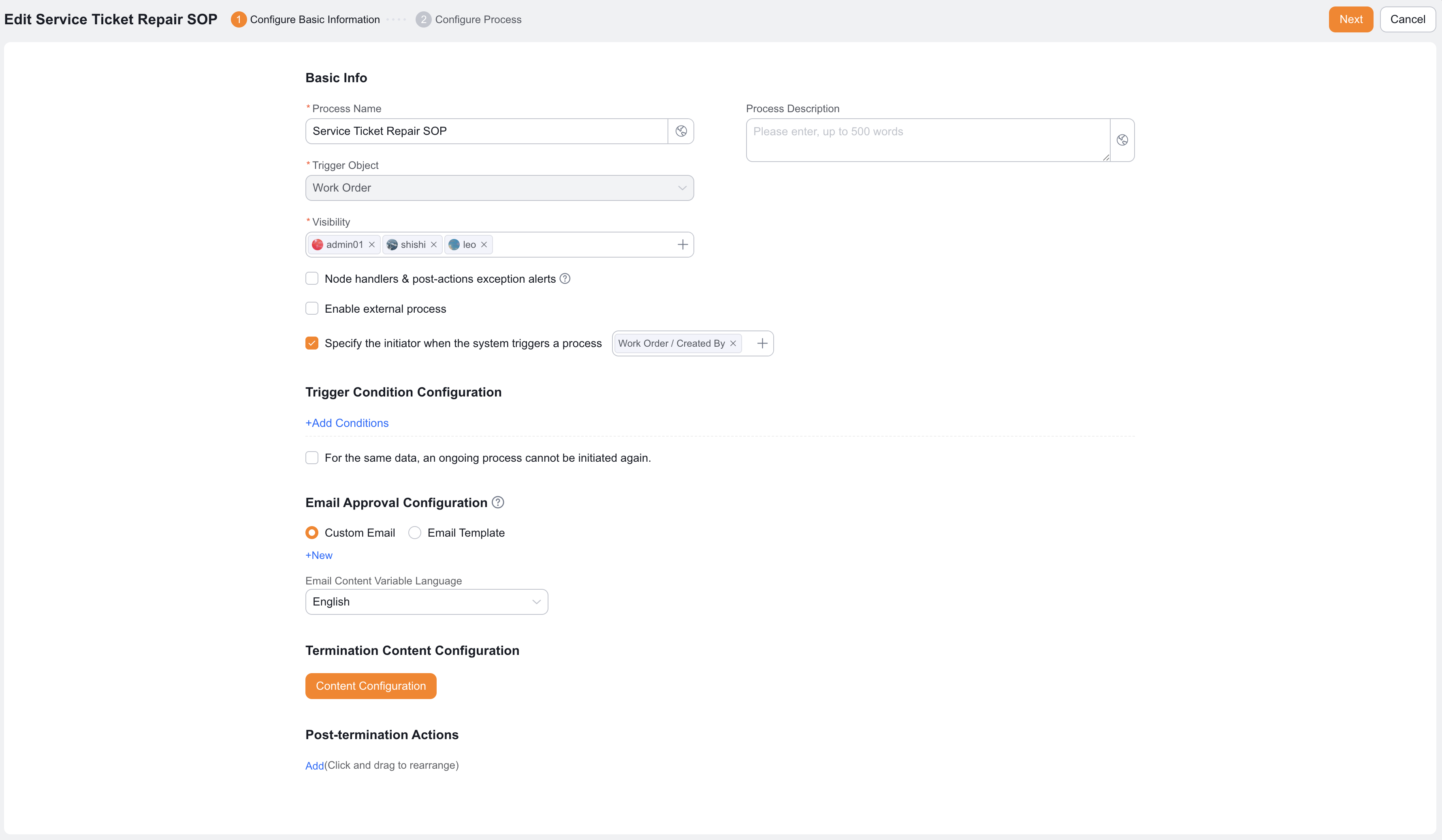Click the leo avatar tag
Screen dimensions: 1442x840
click(468, 245)
